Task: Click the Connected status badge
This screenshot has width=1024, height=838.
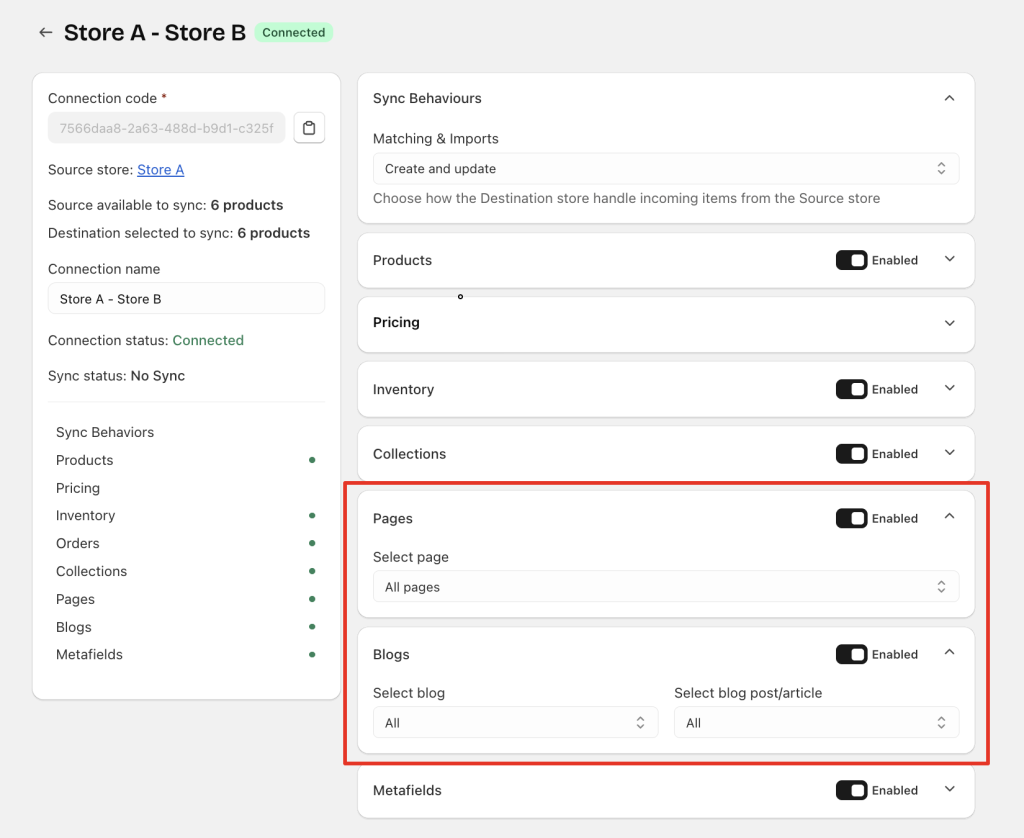Action: coord(293,33)
